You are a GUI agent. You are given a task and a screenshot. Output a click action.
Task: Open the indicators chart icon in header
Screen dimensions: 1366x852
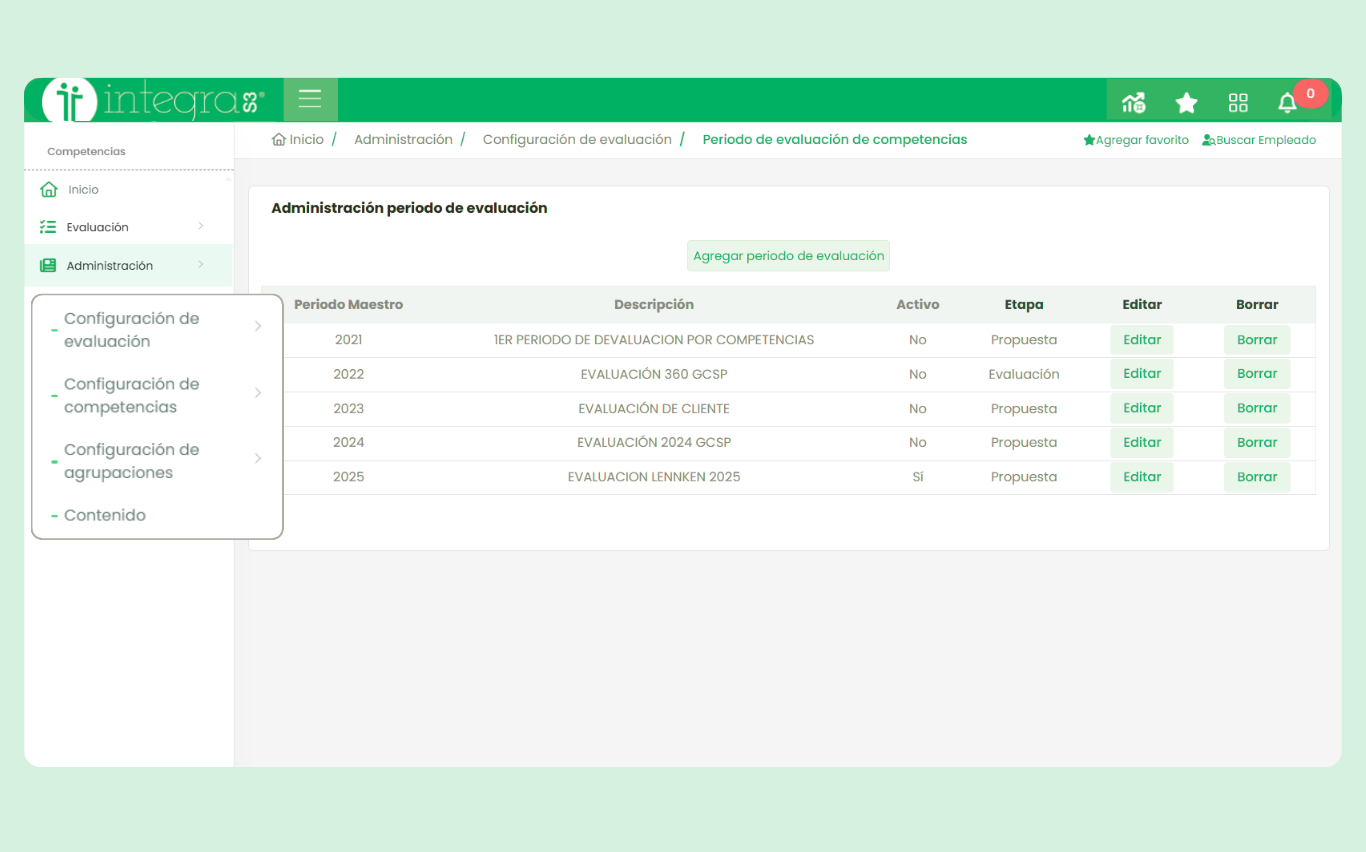click(1134, 102)
